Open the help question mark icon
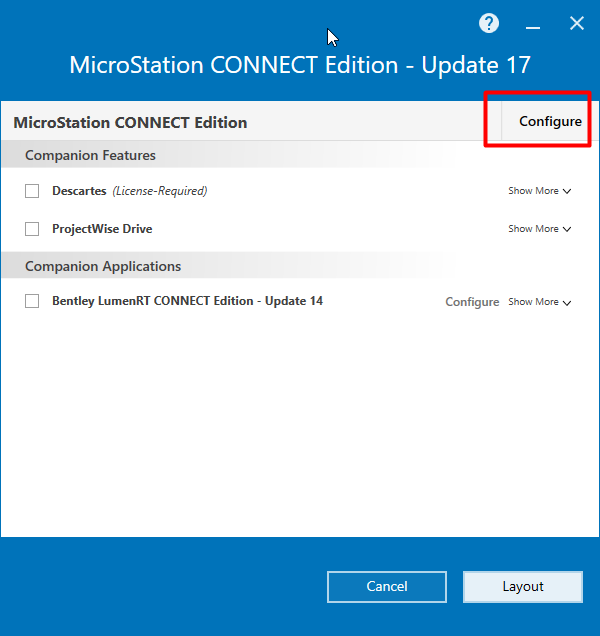Screen dimensions: 600x636 [489, 24]
